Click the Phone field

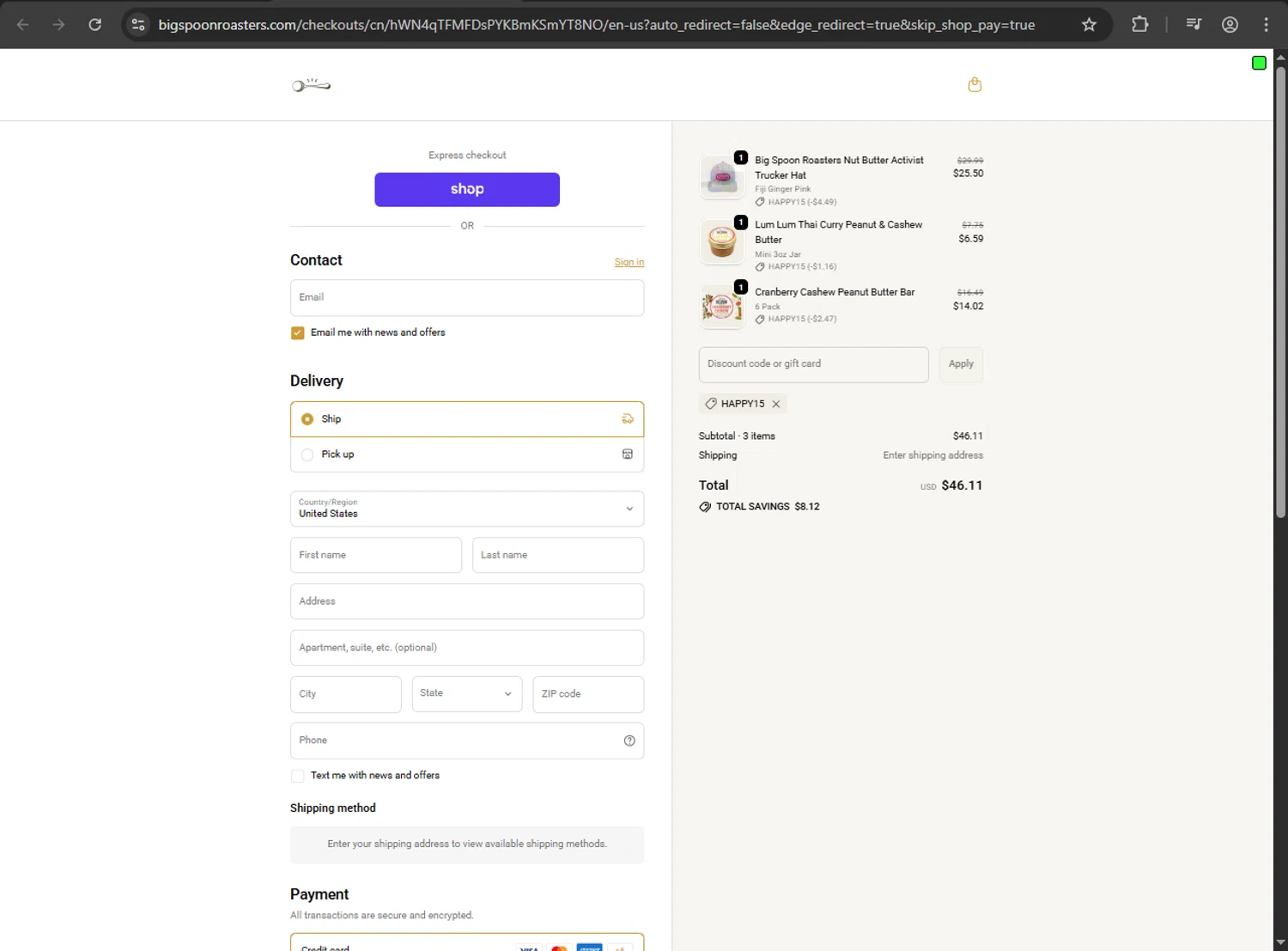pyautogui.click(x=467, y=741)
